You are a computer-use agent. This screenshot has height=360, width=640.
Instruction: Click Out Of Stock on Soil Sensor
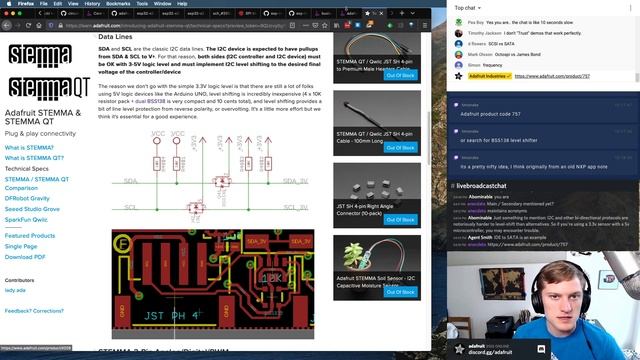(400, 292)
